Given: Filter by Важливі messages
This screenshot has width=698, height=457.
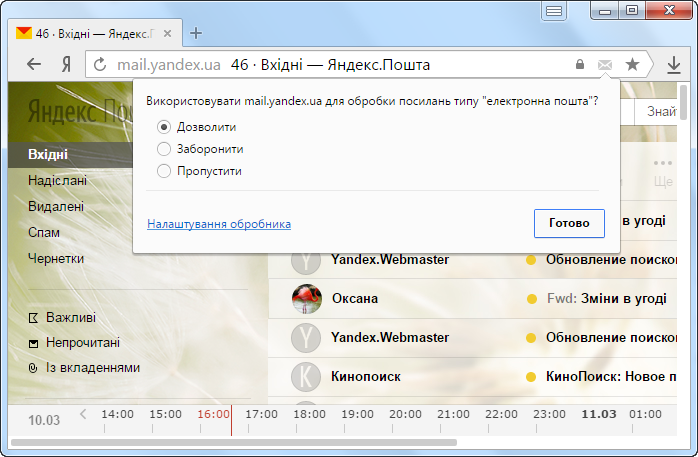Looking at the screenshot, I should click(71, 318).
